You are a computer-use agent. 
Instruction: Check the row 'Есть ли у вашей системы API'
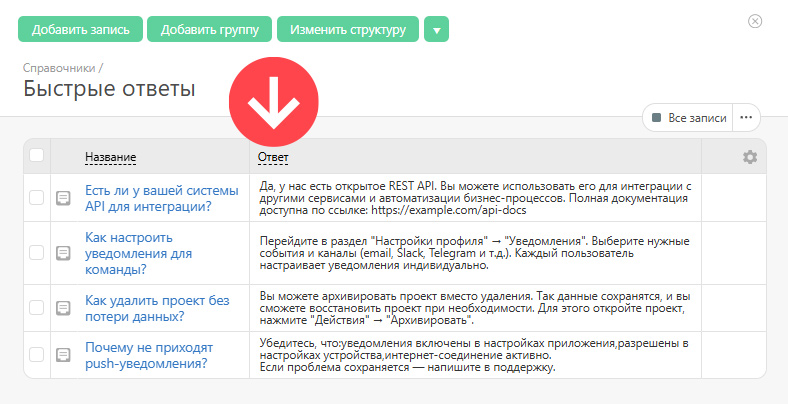pyautogui.click(x=36, y=197)
